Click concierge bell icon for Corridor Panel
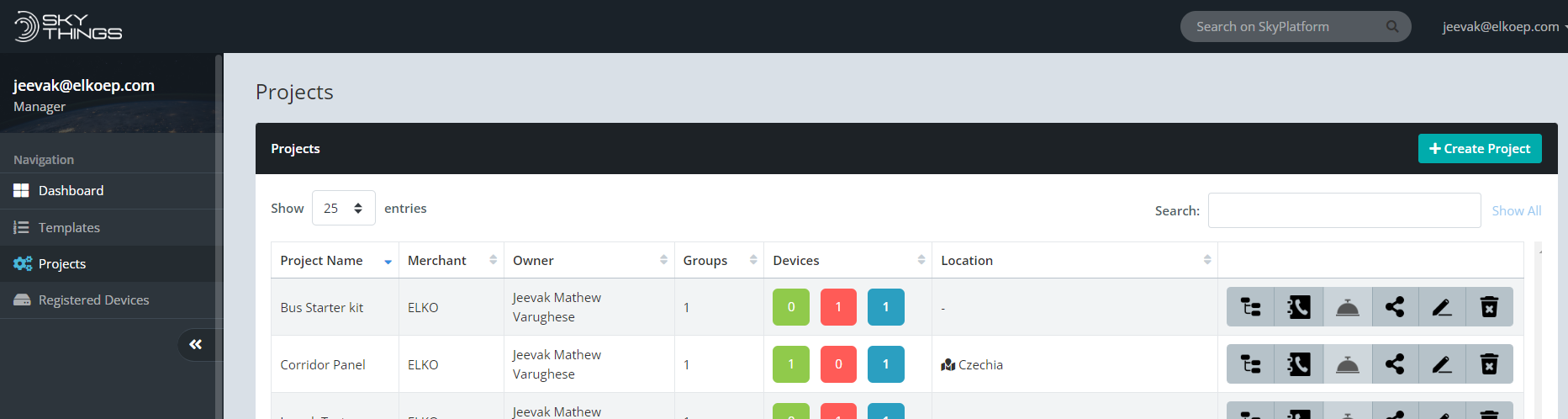Viewport: 1568px width, 419px height. 1347,364
